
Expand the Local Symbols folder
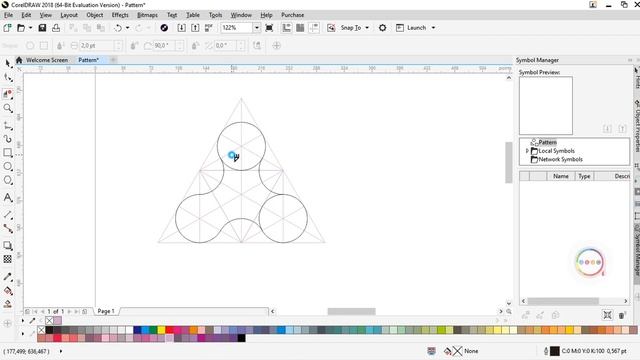pyautogui.click(x=527, y=151)
